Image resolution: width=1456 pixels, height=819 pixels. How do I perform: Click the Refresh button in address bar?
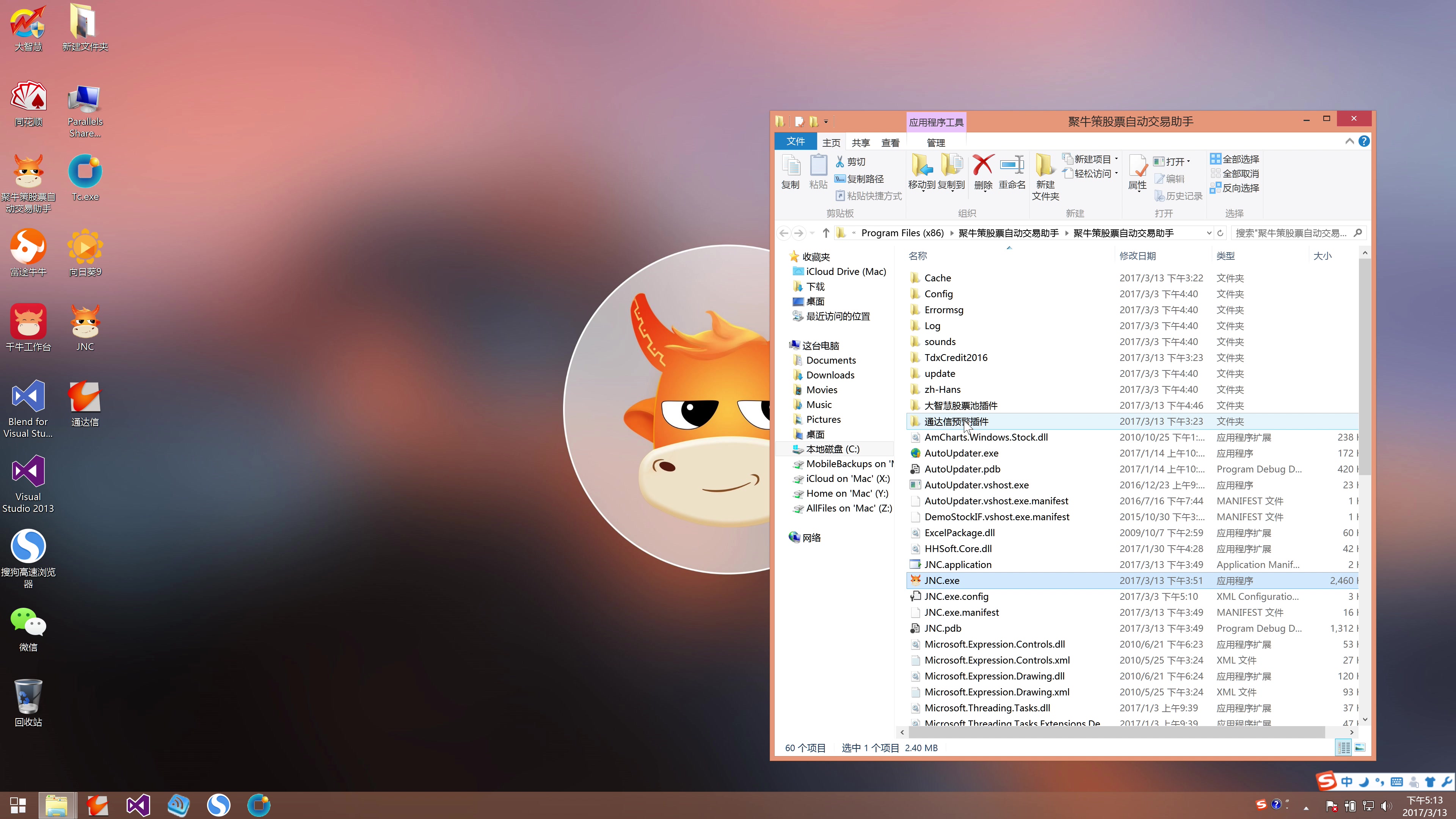click(1220, 233)
